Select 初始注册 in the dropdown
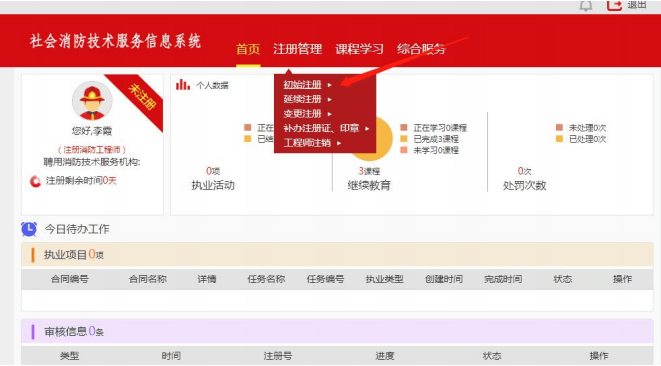The image size is (661, 366). click(x=302, y=85)
